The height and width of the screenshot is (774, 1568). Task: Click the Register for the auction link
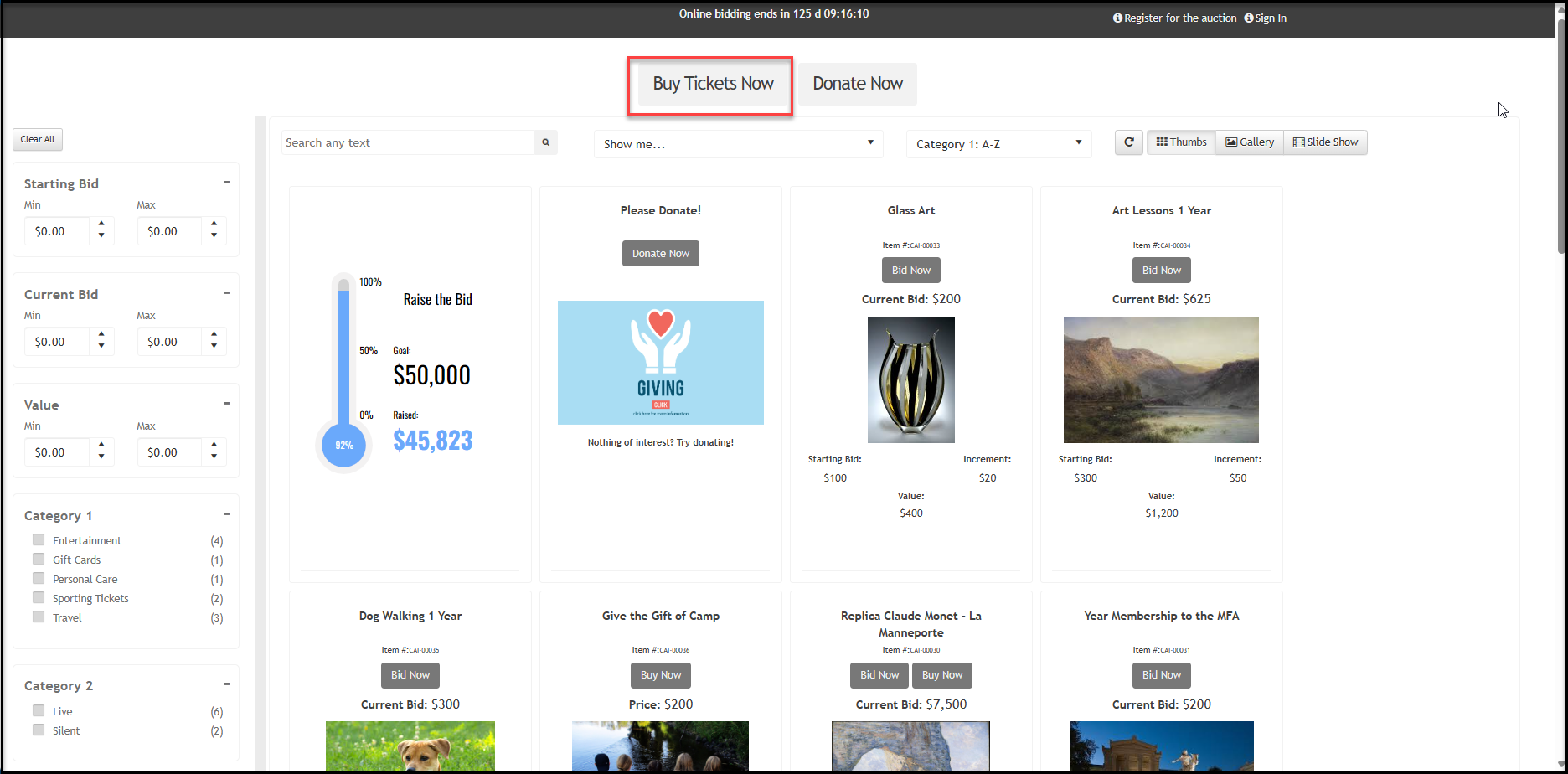point(1180,18)
